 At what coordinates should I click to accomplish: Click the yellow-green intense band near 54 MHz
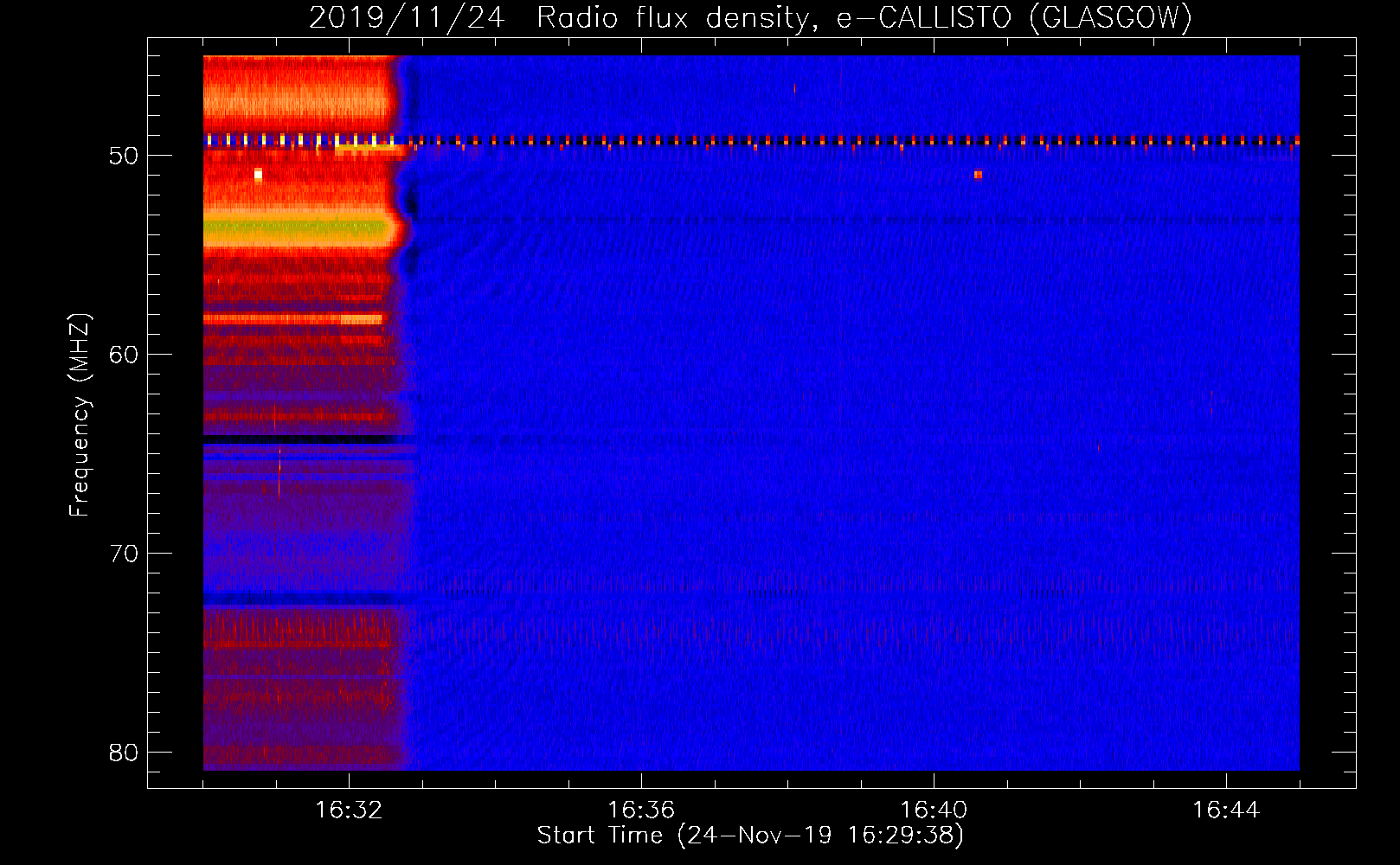pyautogui.click(x=297, y=228)
